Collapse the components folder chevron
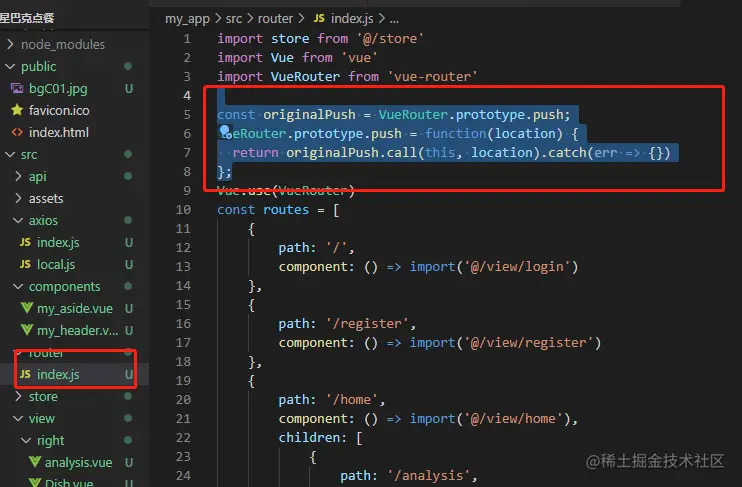Screen dimensions: 742x487 [18, 286]
